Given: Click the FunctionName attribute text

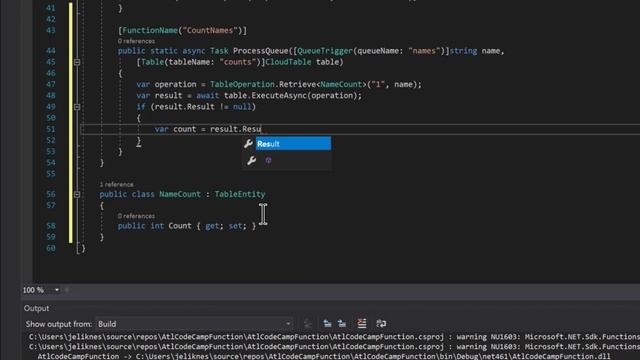Looking at the screenshot, I should pyautogui.click(x=150, y=31).
